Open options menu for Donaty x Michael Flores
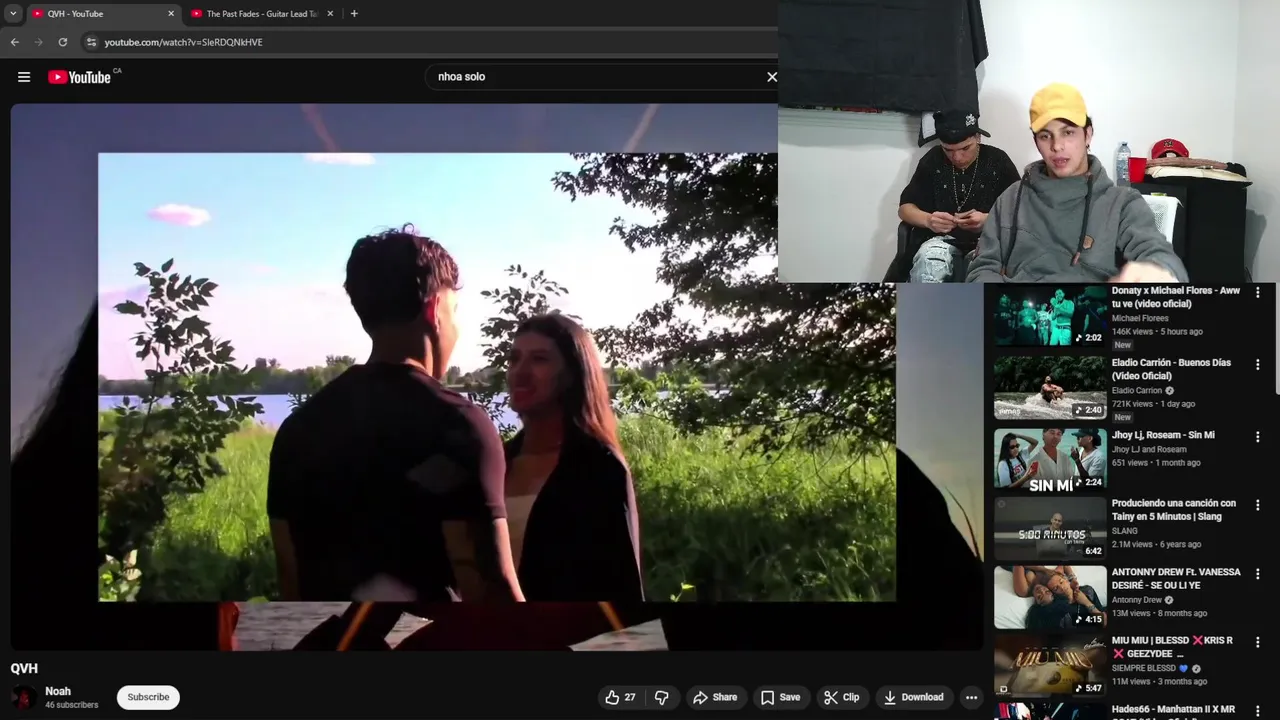This screenshot has height=720, width=1280. pos(1258,293)
